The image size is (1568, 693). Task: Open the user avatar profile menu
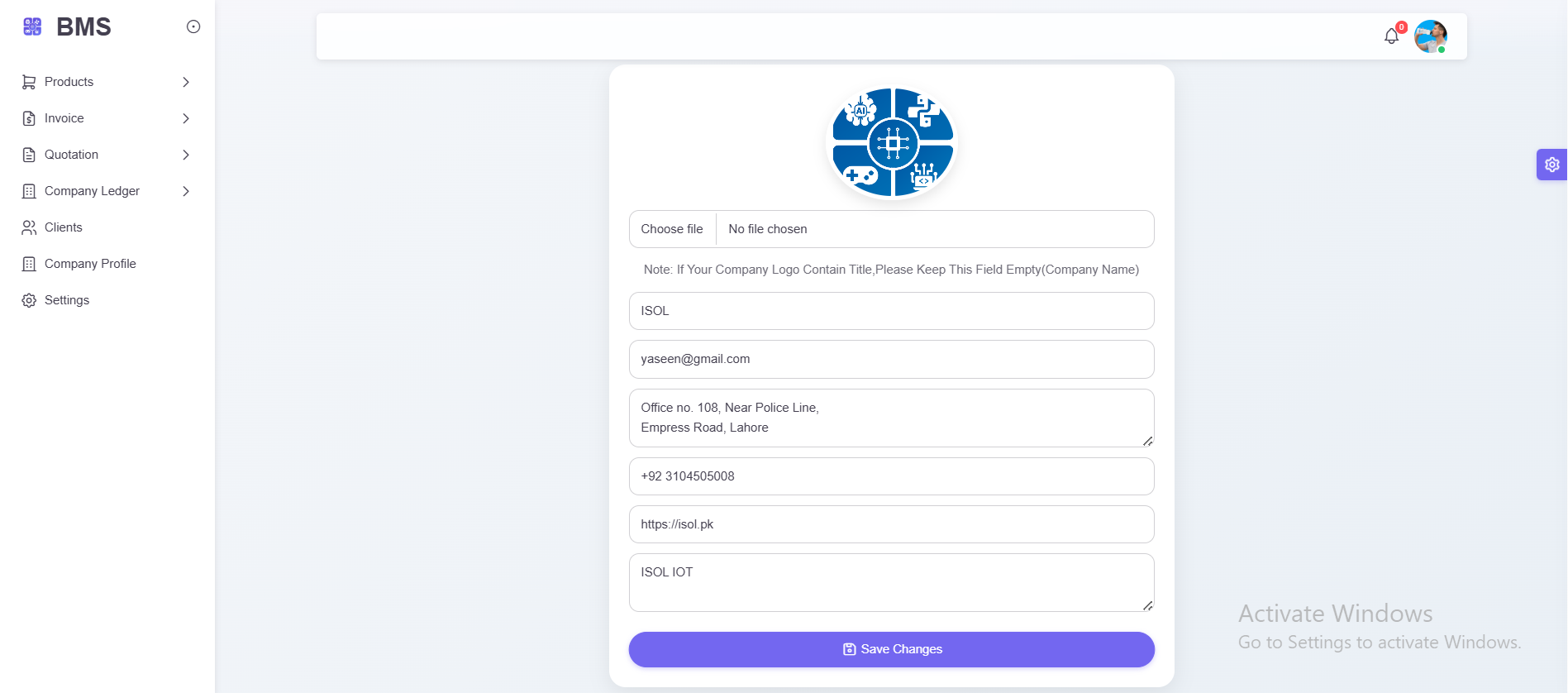point(1430,36)
